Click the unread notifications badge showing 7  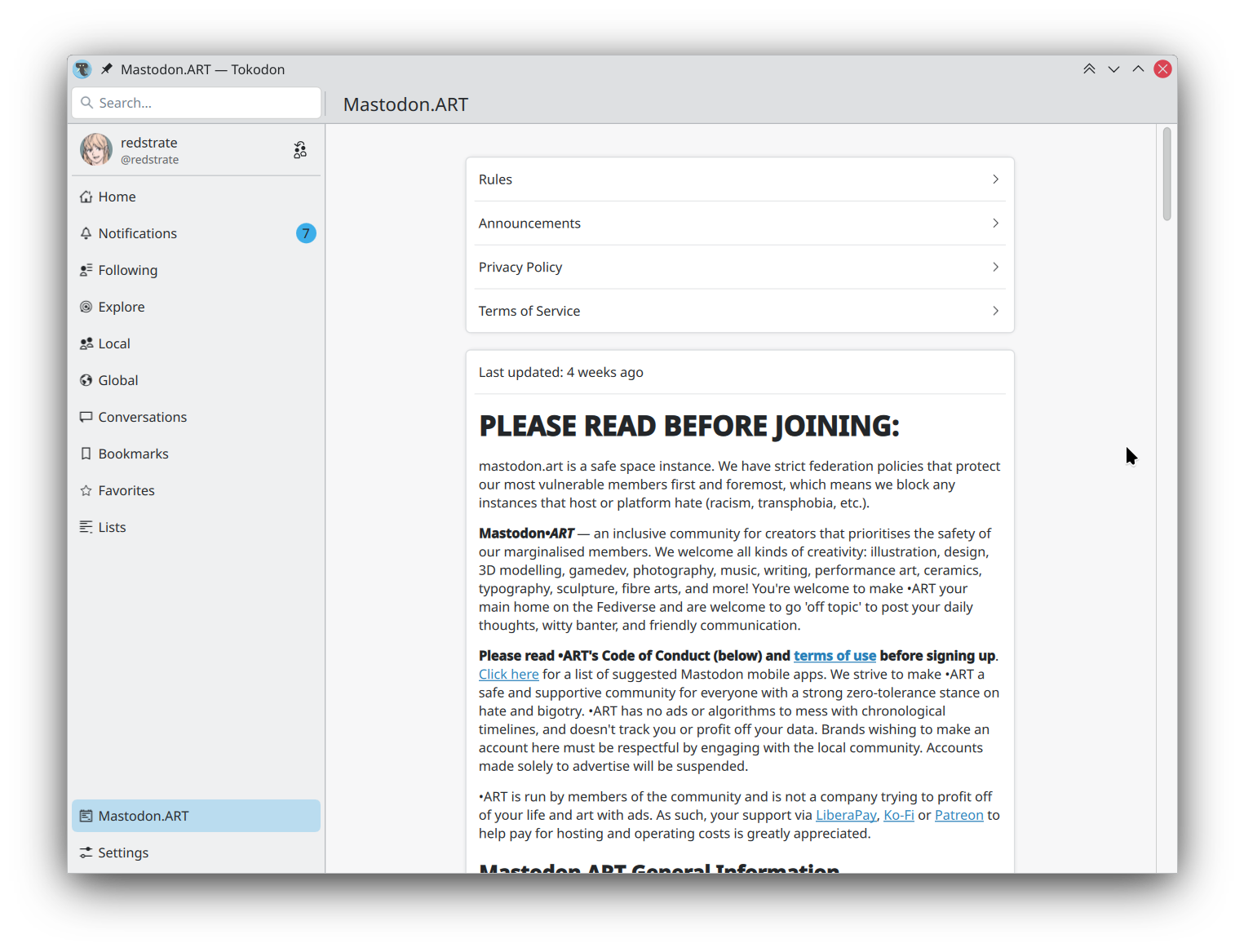(x=306, y=233)
